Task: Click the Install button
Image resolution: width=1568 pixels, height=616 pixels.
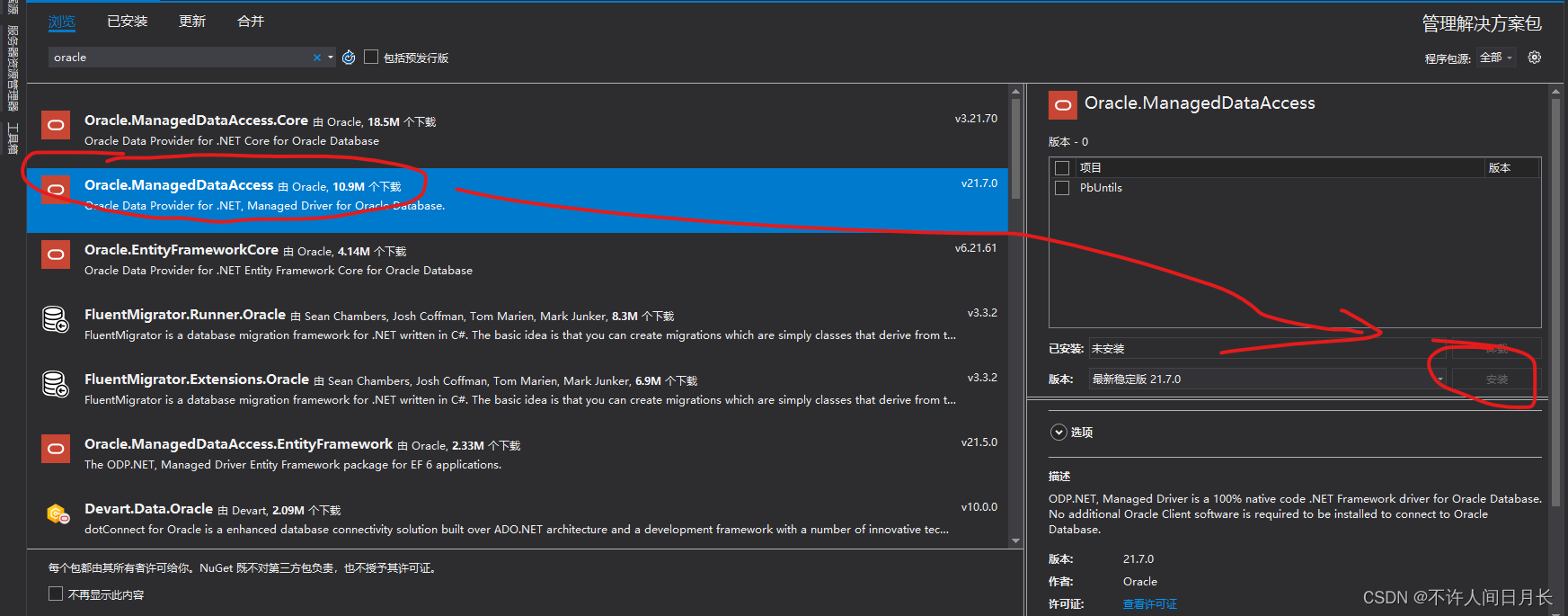Action: point(1496,379)
